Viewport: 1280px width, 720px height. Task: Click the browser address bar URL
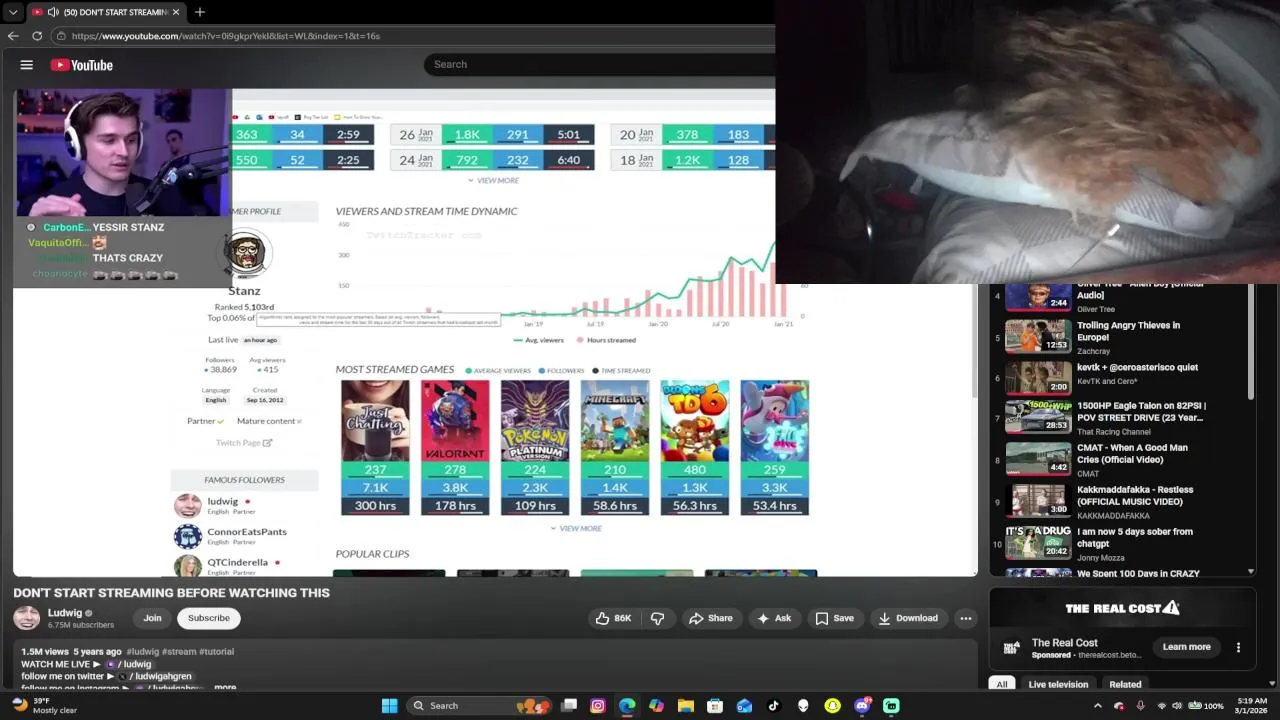(226, 36)
